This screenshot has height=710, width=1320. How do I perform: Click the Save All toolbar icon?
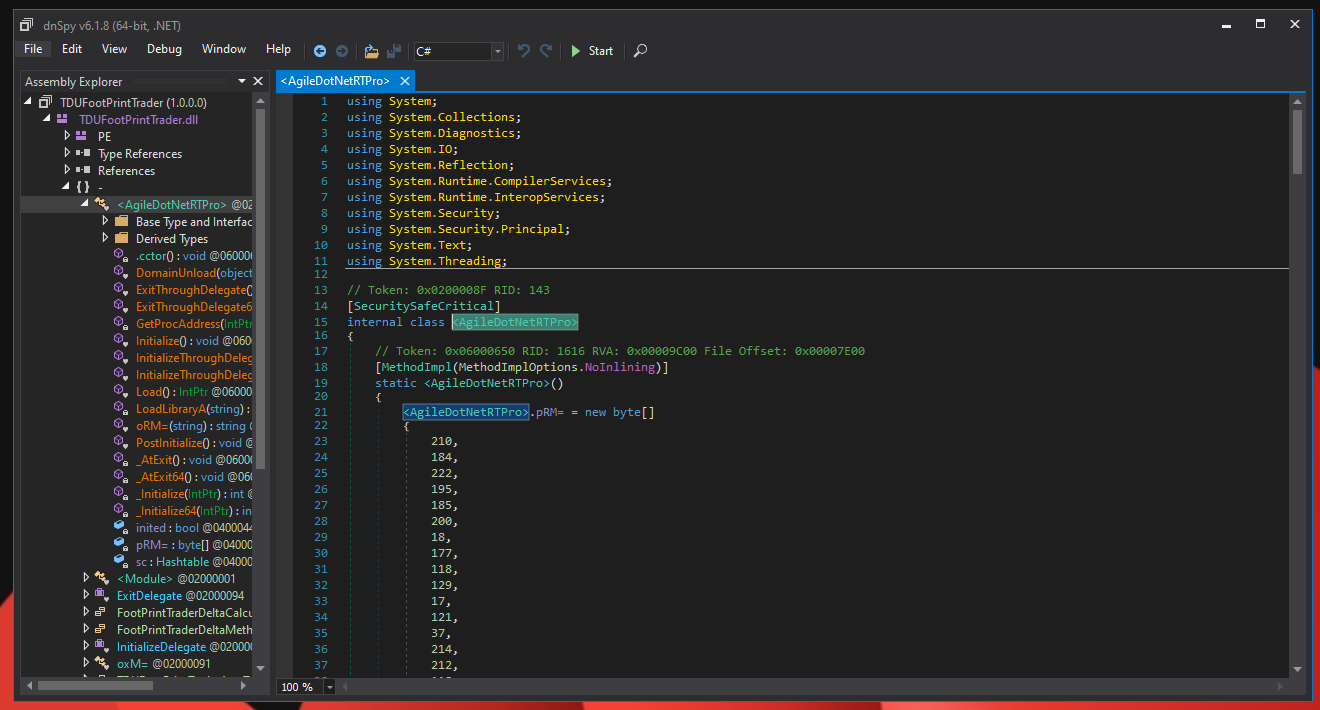(394, 51)
